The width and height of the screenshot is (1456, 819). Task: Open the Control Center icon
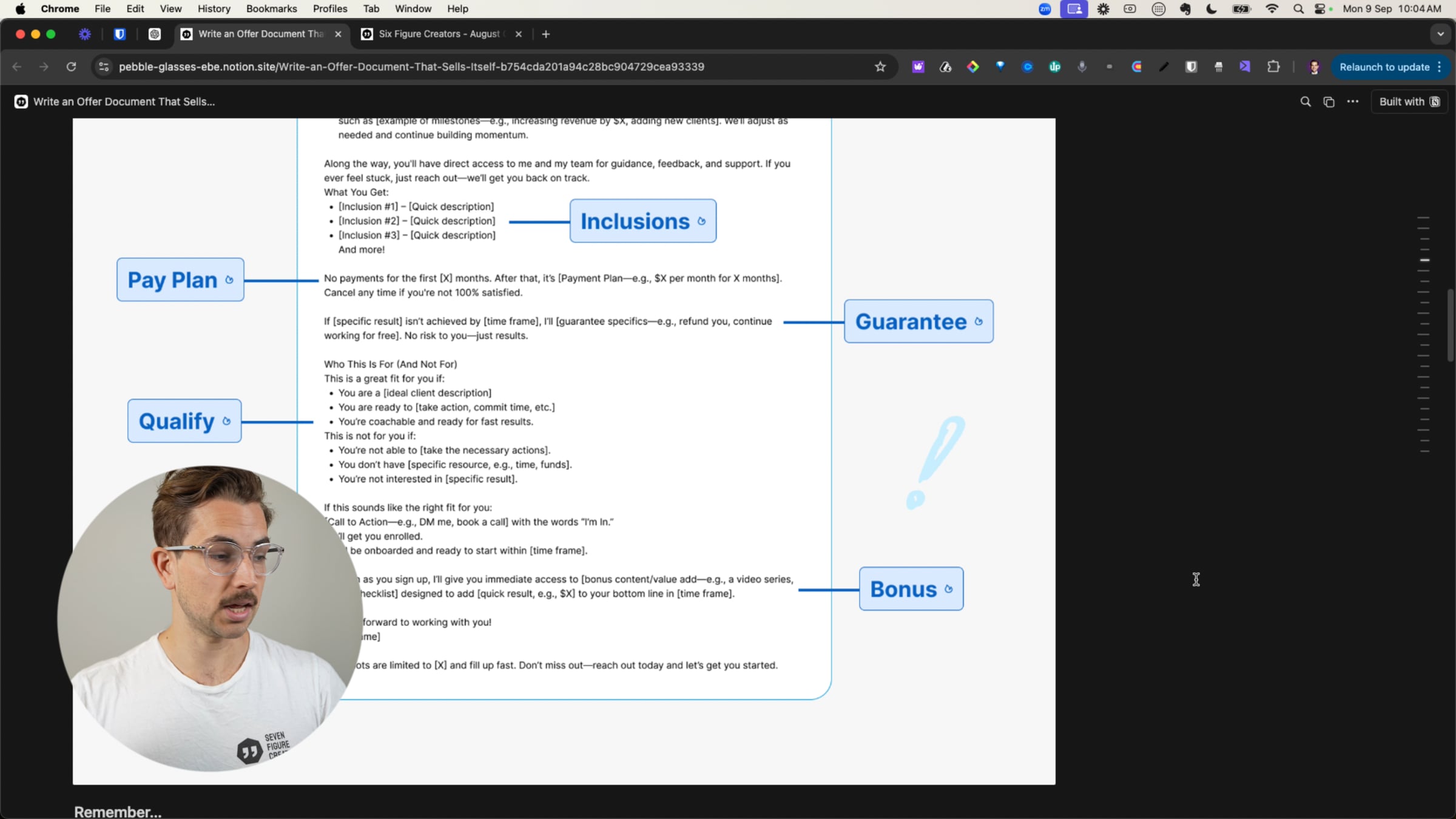[x=1320, y=8]
